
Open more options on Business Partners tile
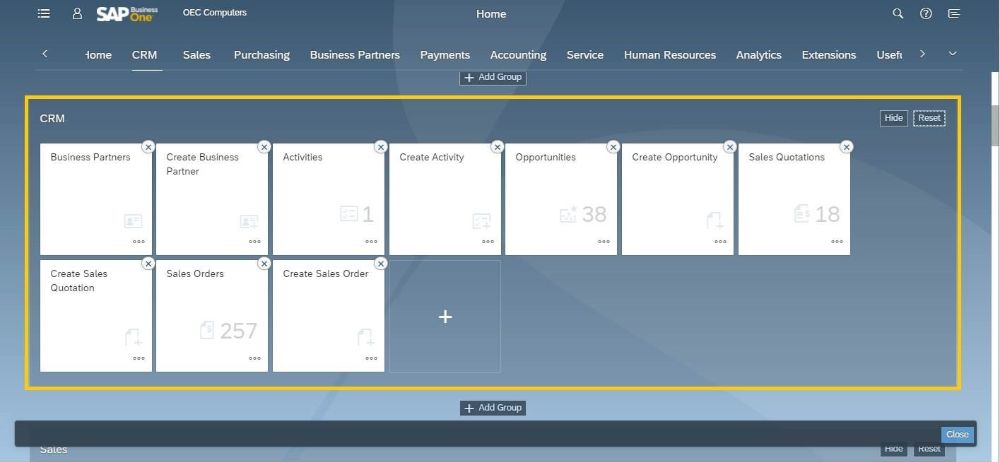(138, 242)
